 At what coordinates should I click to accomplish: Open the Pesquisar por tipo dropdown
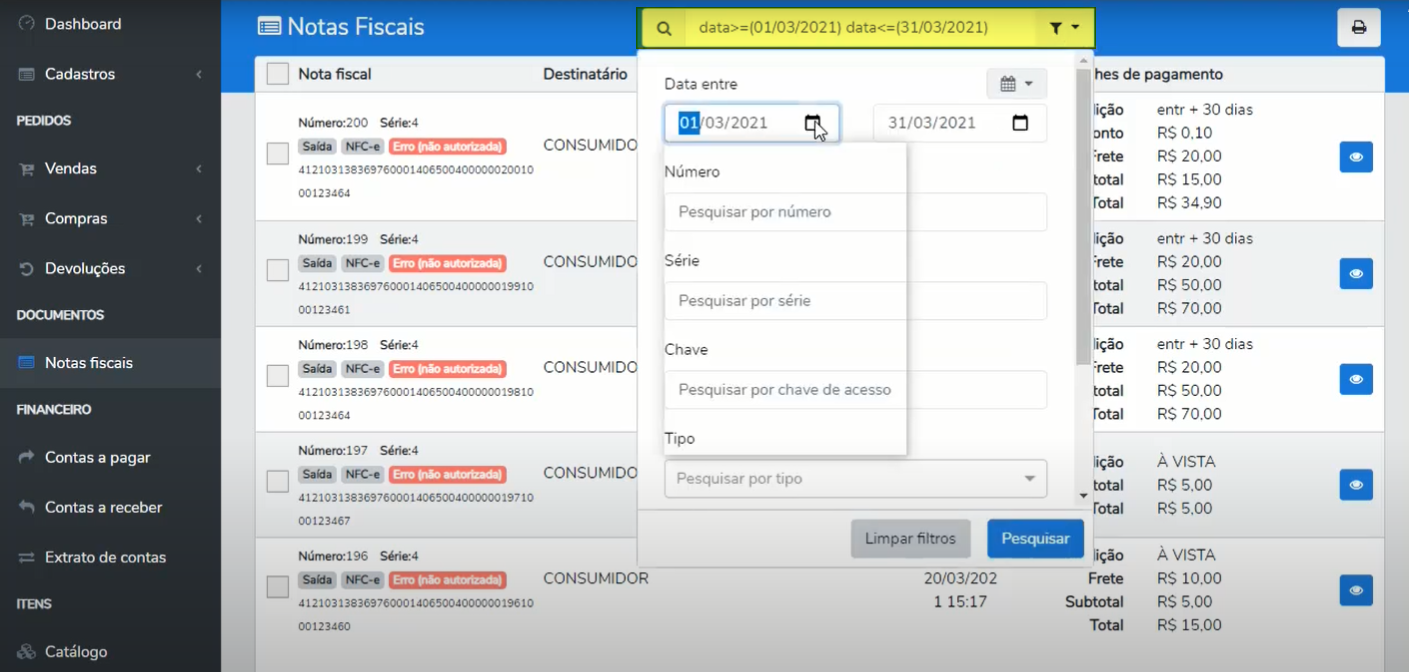pos(855,479)
